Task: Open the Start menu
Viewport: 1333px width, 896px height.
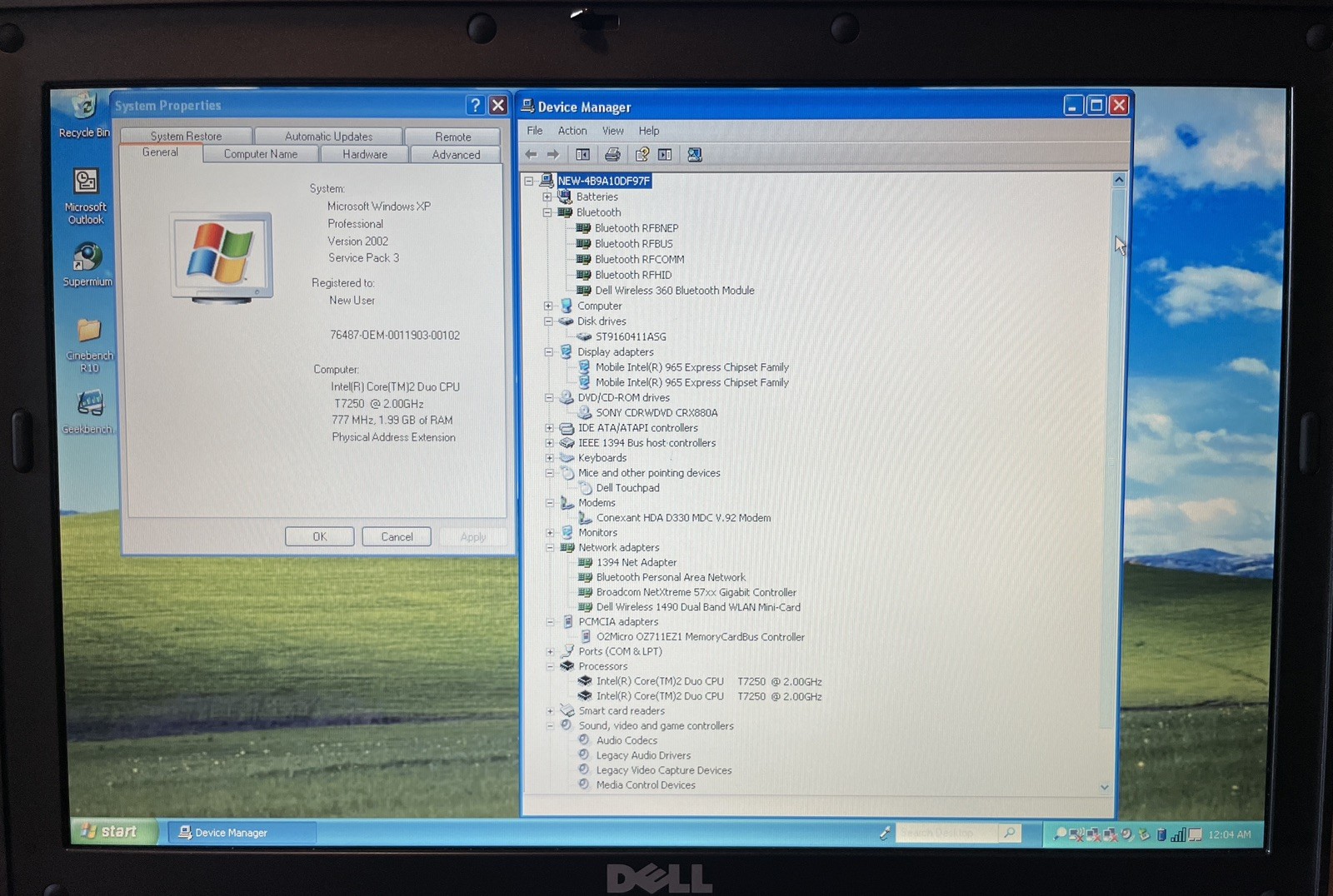Action: [114, 831]
